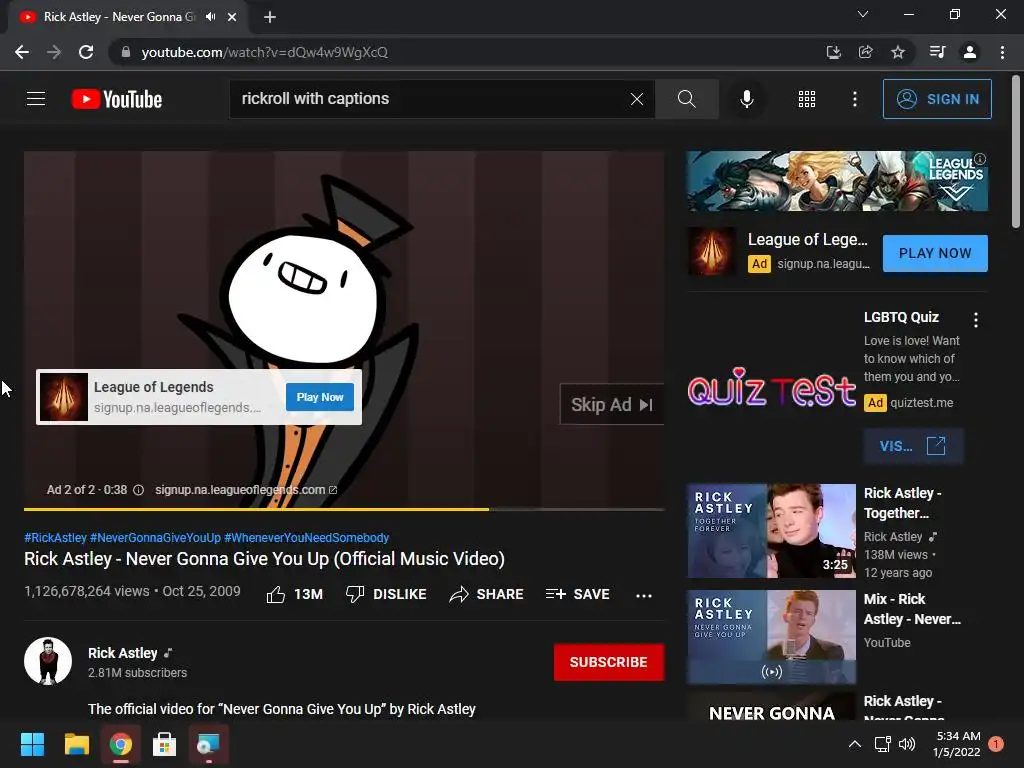Screen dimensions: 1024x768
Task: Click the DISLIKE button
Action: click(x=386, y=594)
